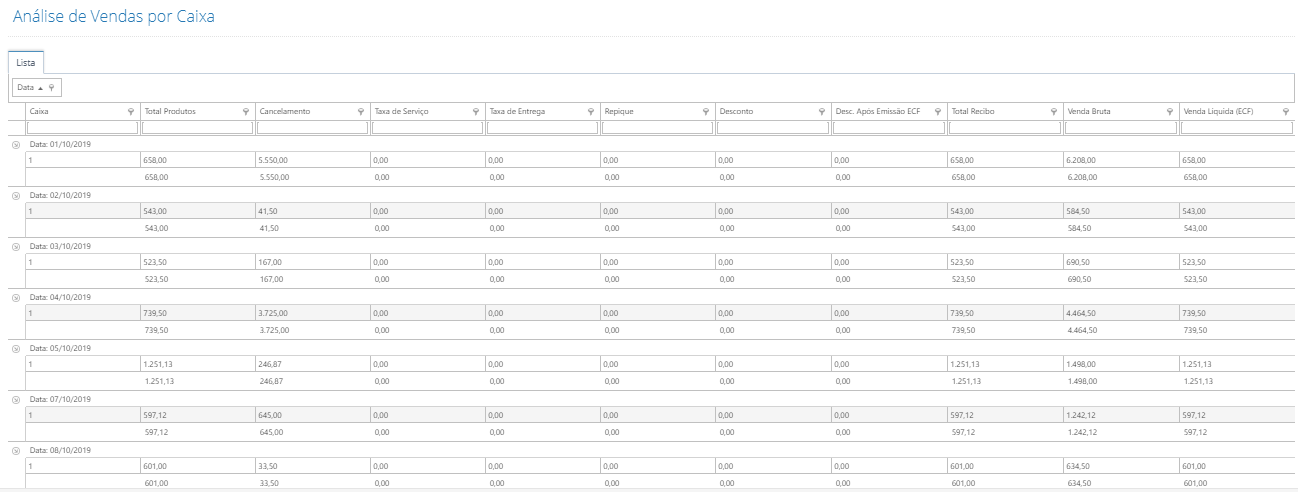
Task: Focus the filter box under Caixa
Action: (x=83, y=128)
